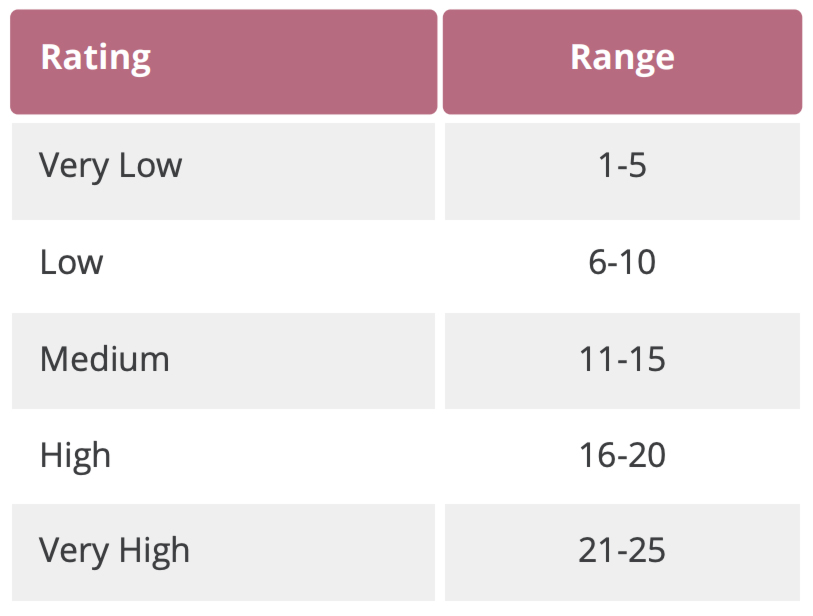Click the 21-25 range value
Screen dimensions: 813x616
coord(622,550)
